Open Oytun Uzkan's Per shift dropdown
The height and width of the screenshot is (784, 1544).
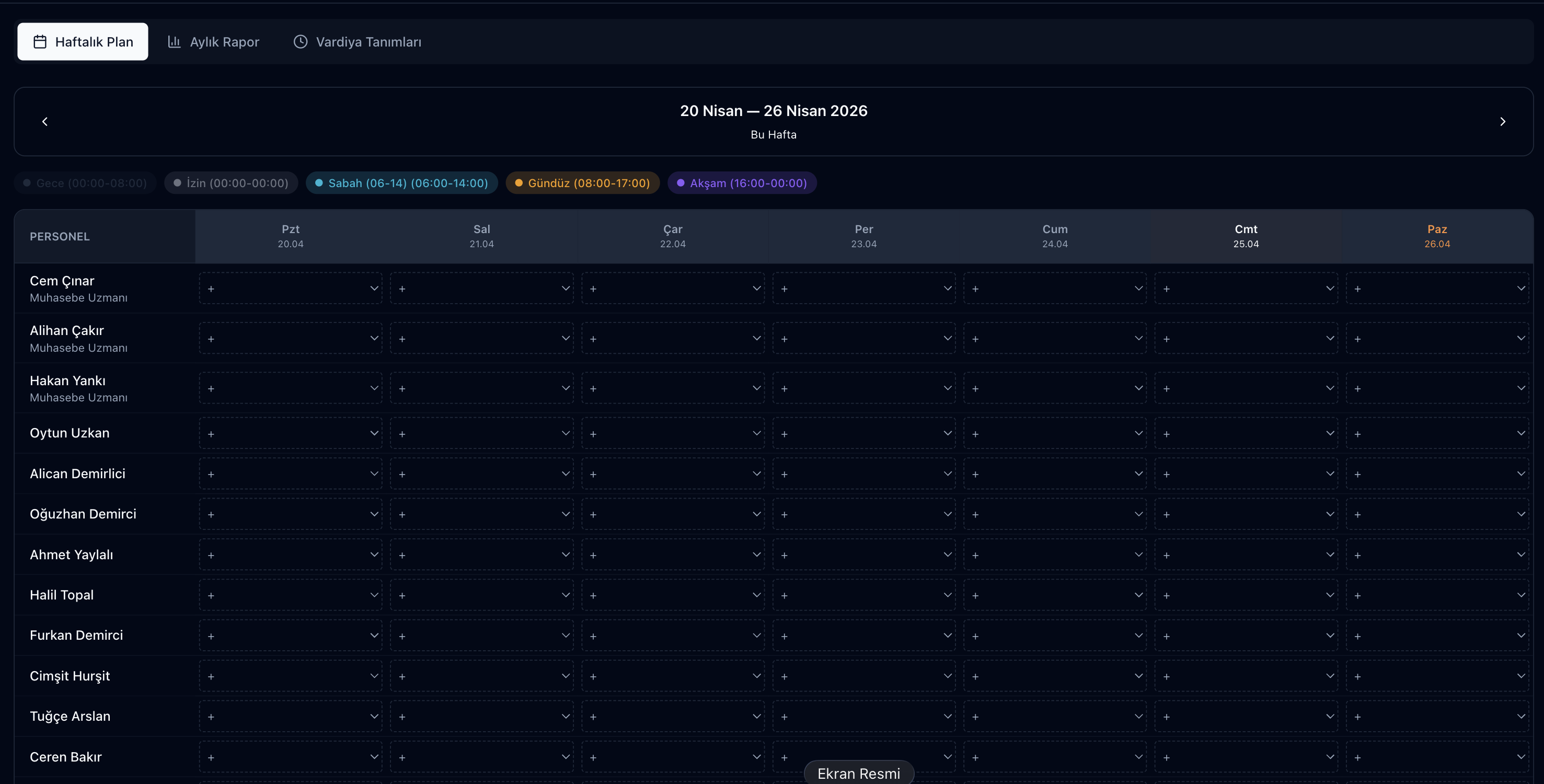tap(863, 433)
